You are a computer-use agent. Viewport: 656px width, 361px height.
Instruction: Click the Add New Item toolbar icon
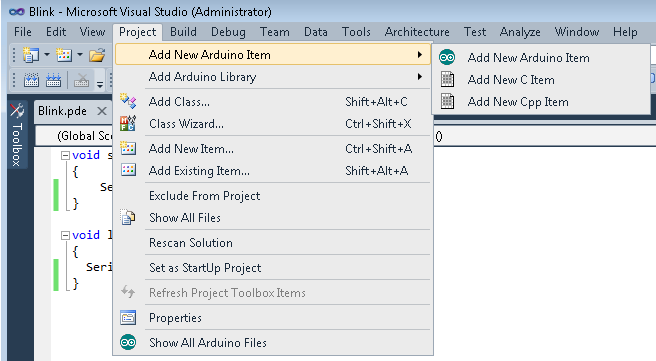[64, 55]
